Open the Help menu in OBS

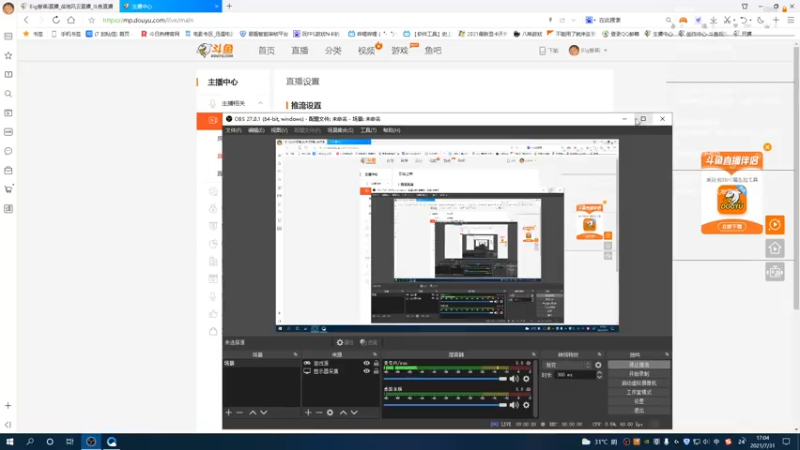tap(391, 130)
